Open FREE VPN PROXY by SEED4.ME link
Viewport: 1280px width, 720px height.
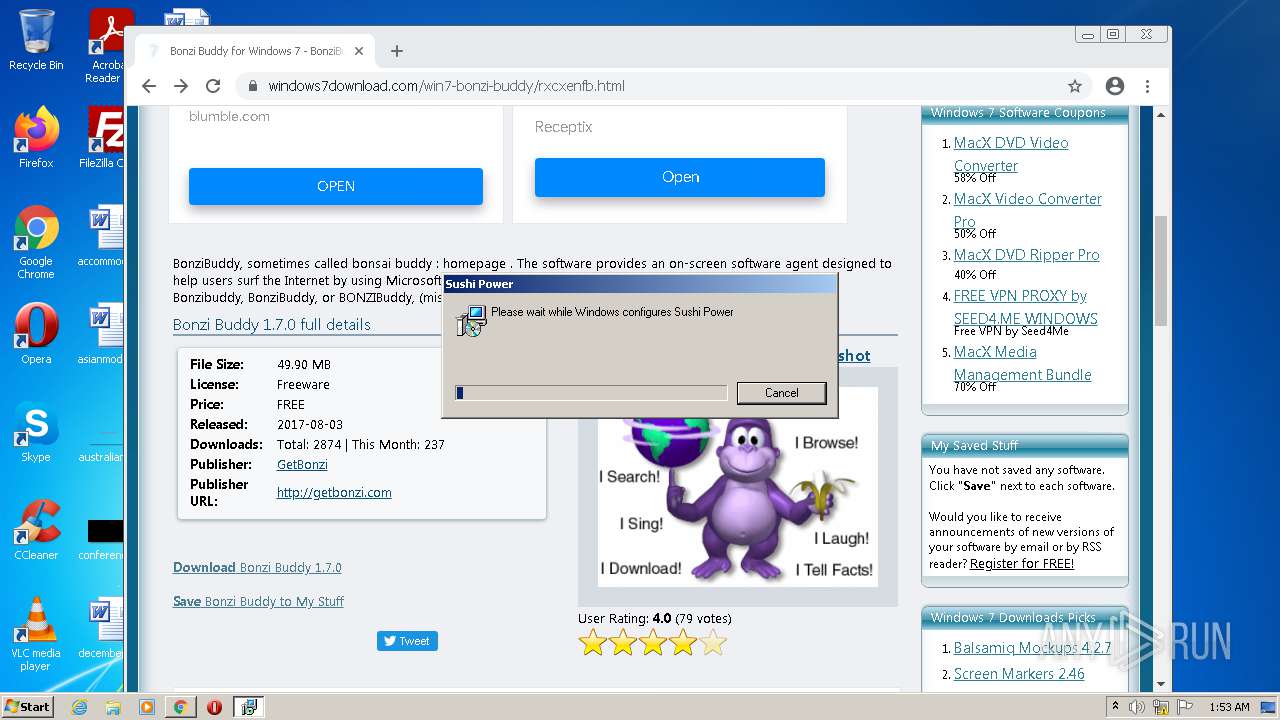(x=1026, y=307)
